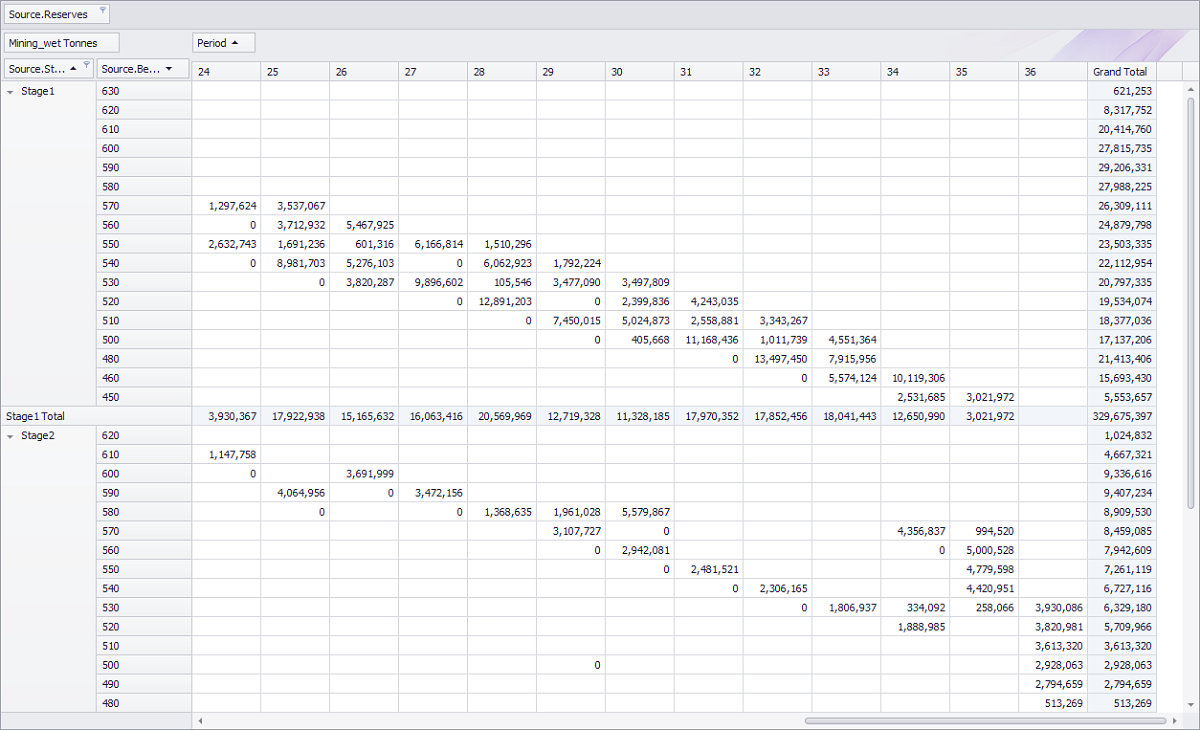Select the Grand Total column header
Viewport: 1200px width, 730px height.
(x=1120, y=71)
